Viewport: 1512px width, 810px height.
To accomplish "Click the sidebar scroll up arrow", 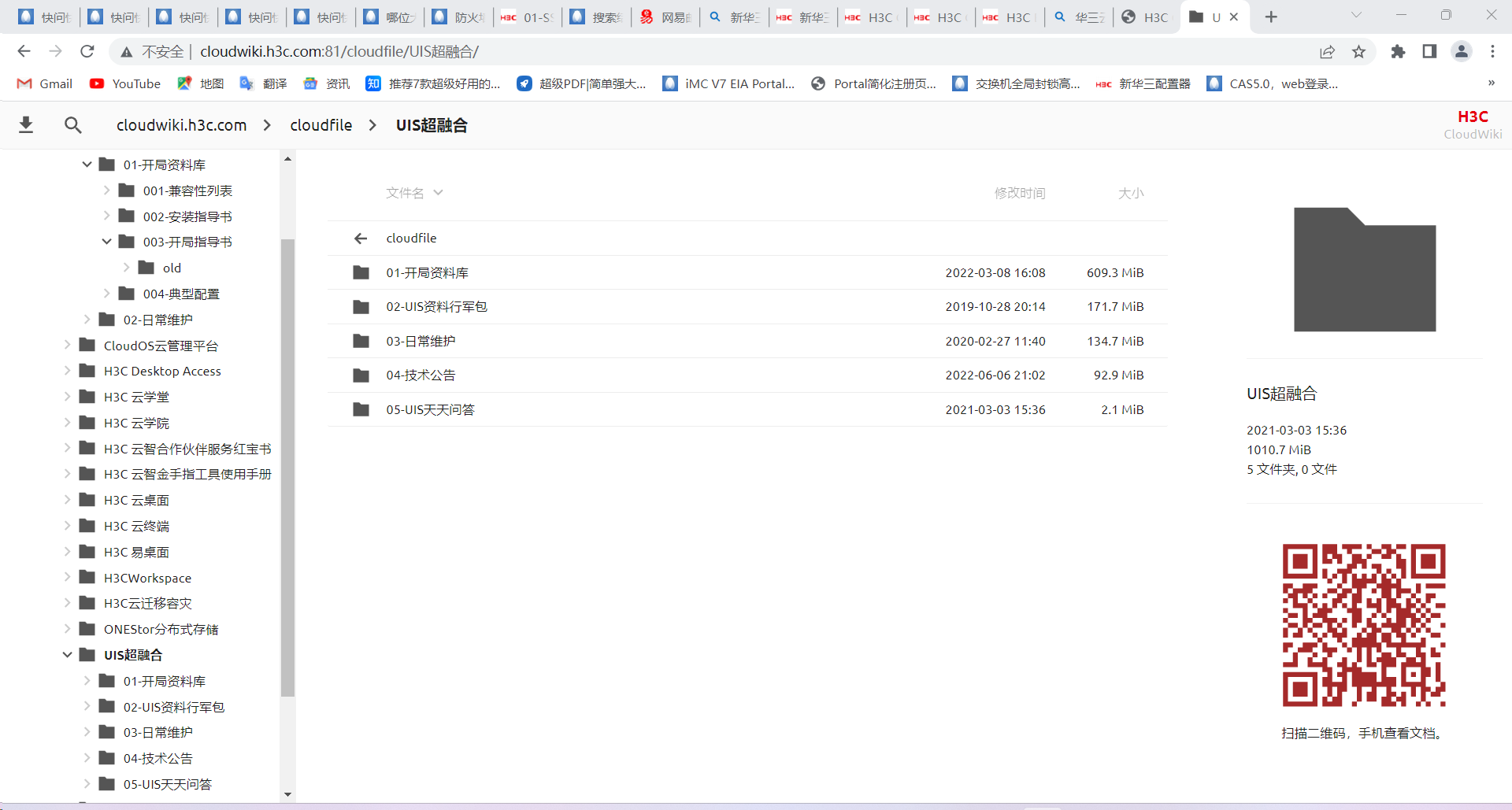I will tap(287, 159).
